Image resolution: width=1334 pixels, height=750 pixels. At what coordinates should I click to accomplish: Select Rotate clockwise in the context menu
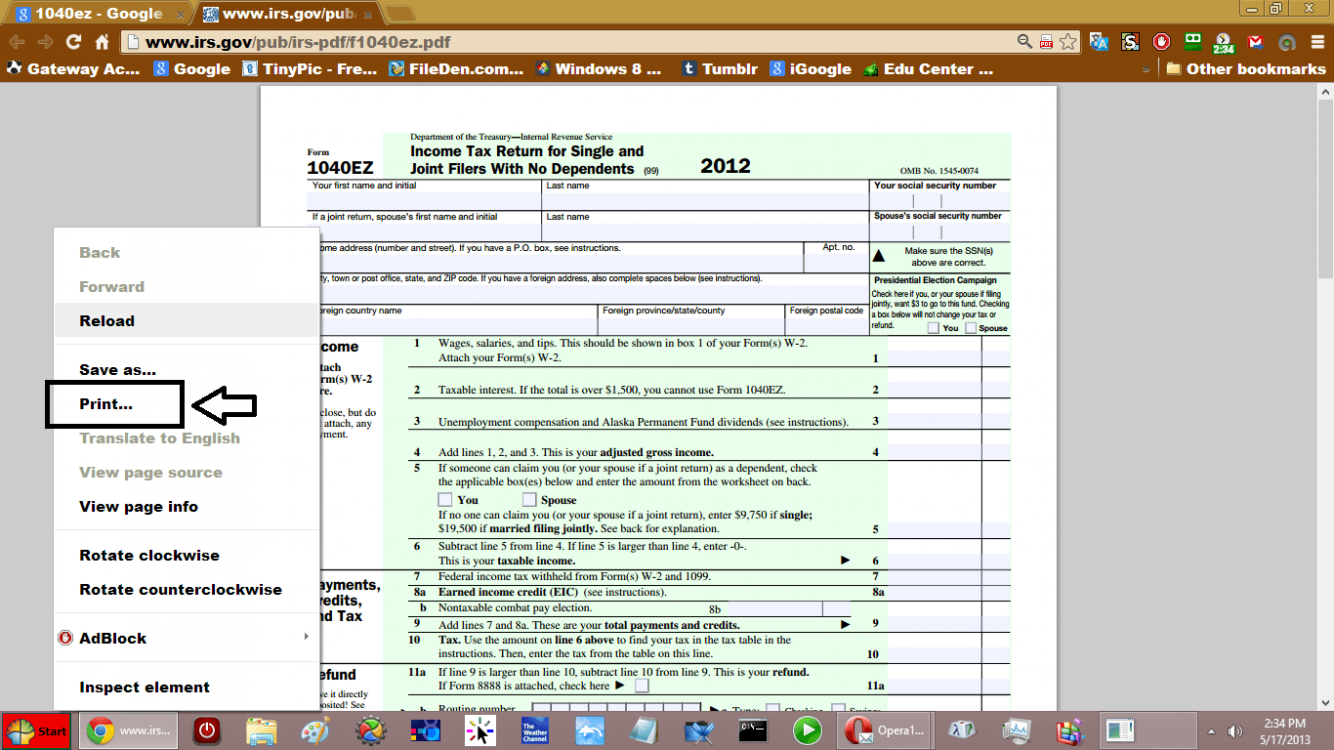tap(186, 555)
